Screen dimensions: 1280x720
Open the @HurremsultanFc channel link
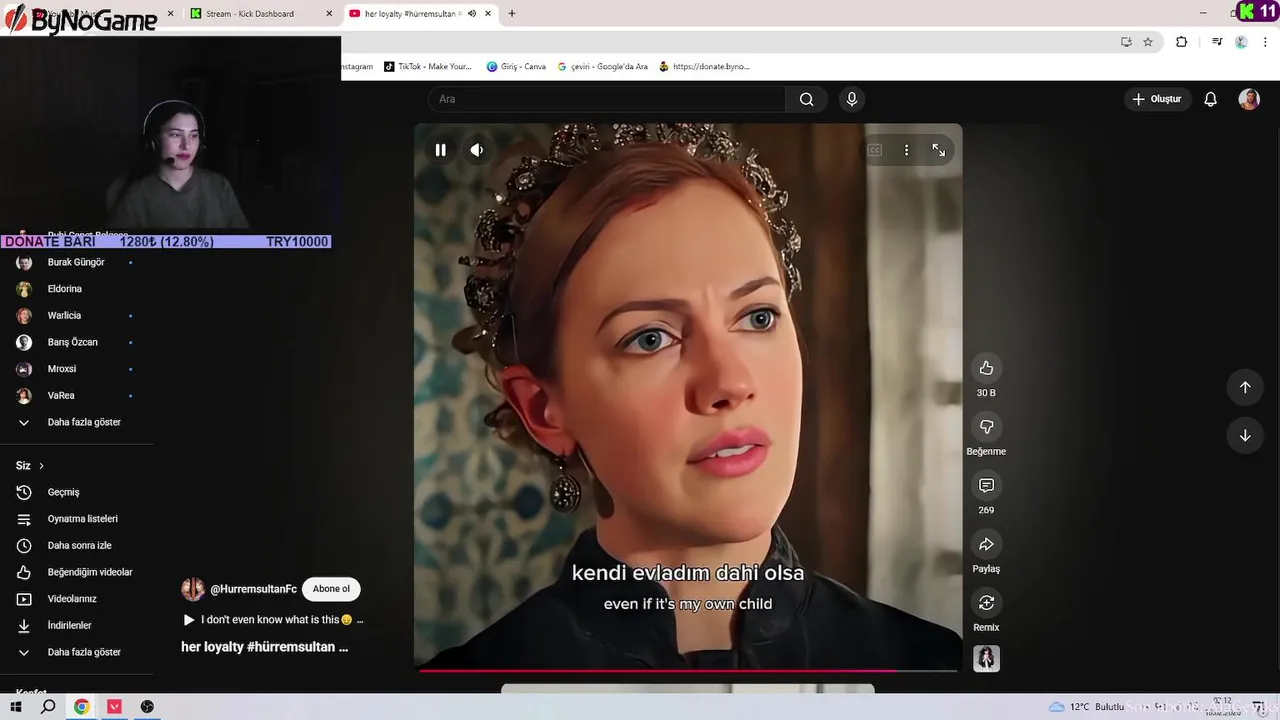253,589
